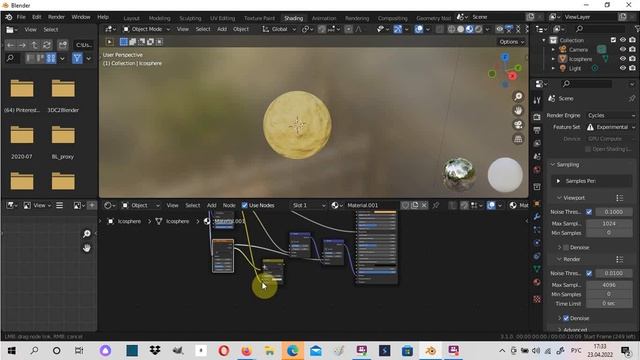The height and width of the screenshot is (360, 640).
Task: Open the Tool properties tab icon
Action: 537,100
